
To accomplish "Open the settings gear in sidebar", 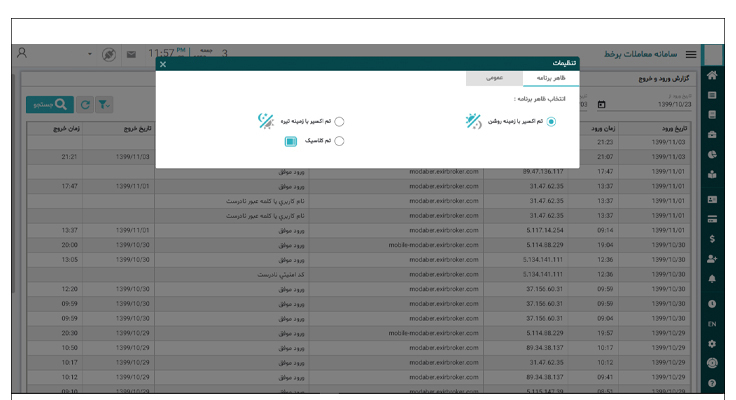I will tap(712, 343).
